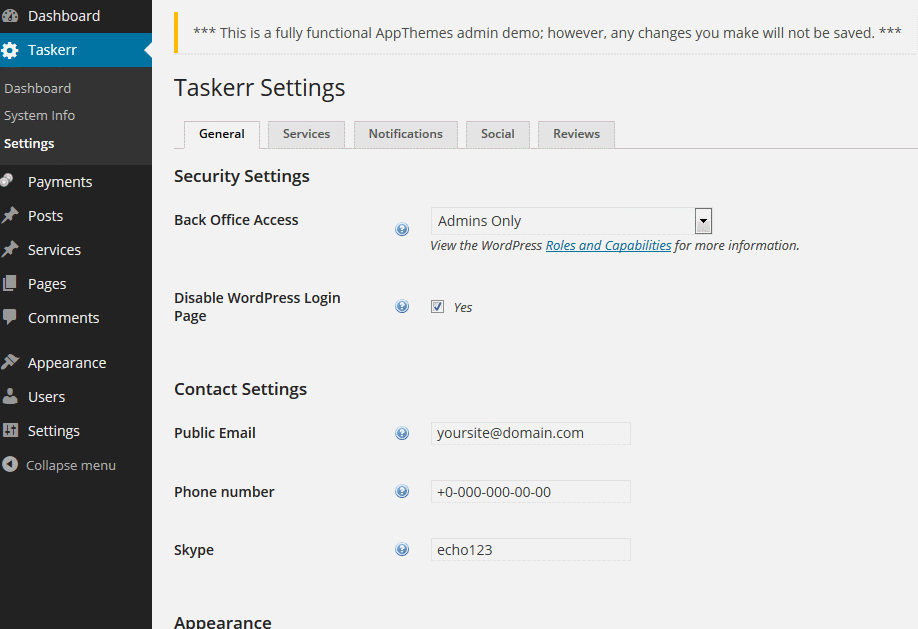The width and height of the screenshot is (918, 629).
Task: Go to the Posts menu
Action: [x=76, y=216]
